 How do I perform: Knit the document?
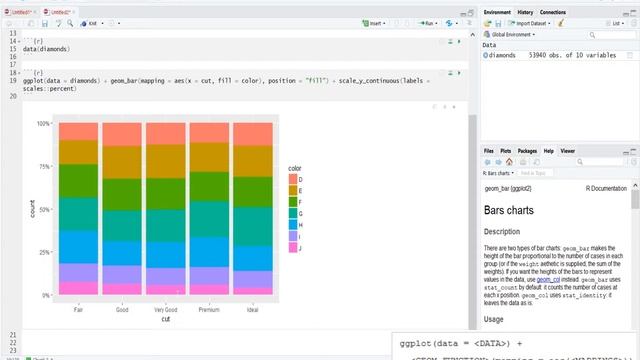[x=89, y=24]
